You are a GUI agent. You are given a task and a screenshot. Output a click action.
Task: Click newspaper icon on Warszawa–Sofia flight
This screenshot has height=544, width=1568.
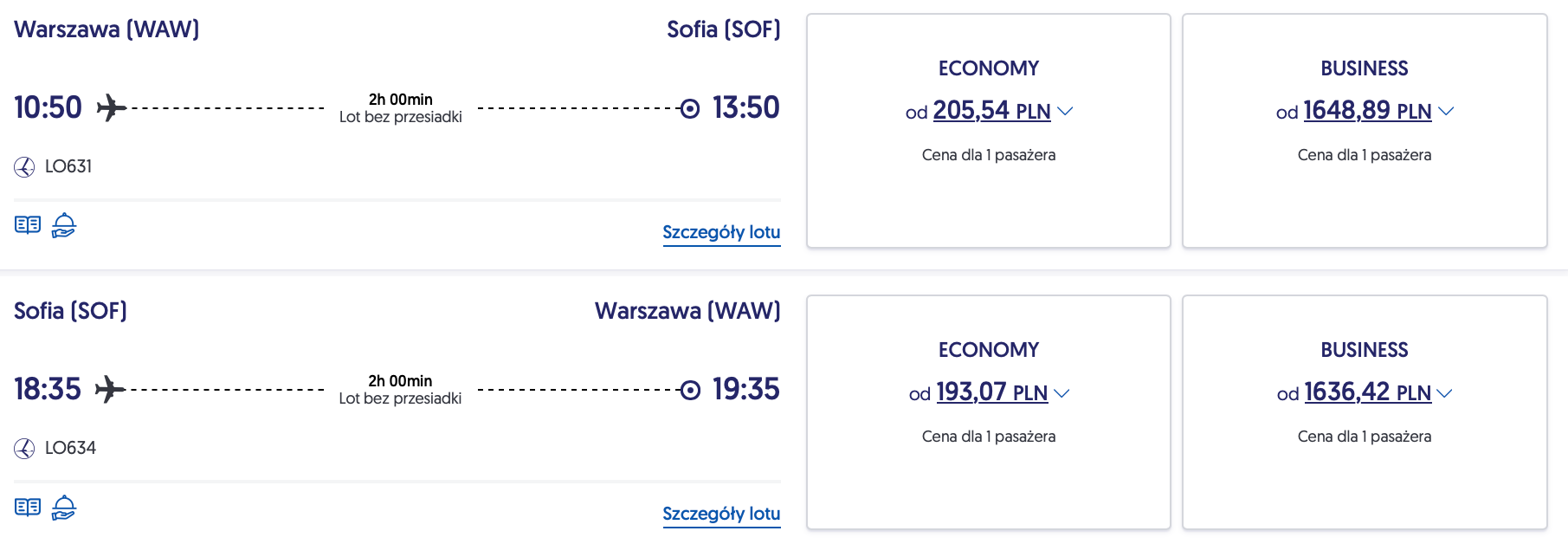coord(28,225)
